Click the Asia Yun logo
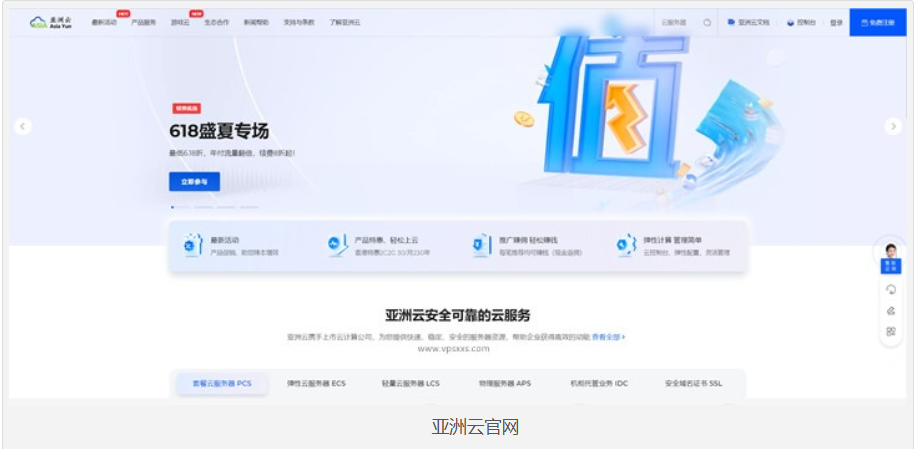 tap(50, 21)
